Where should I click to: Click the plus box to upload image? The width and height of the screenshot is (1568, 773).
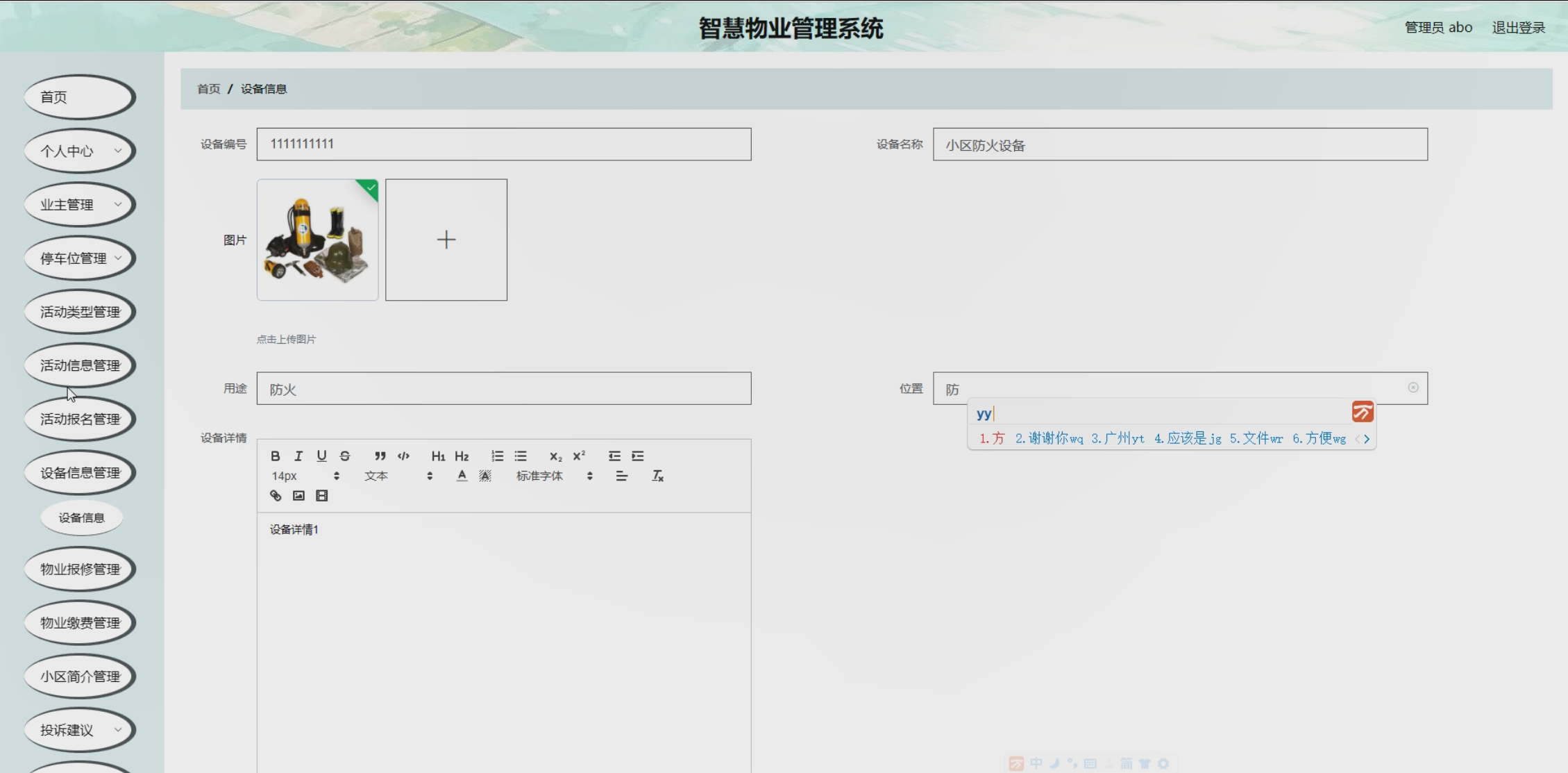(446, 240)
